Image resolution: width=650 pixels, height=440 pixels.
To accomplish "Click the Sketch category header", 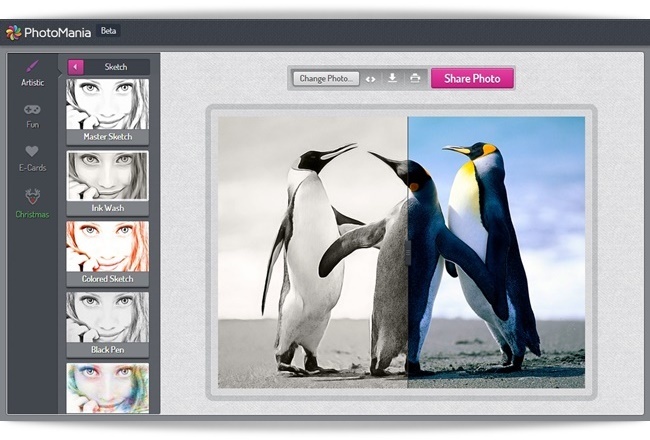I will click(116, 67).
